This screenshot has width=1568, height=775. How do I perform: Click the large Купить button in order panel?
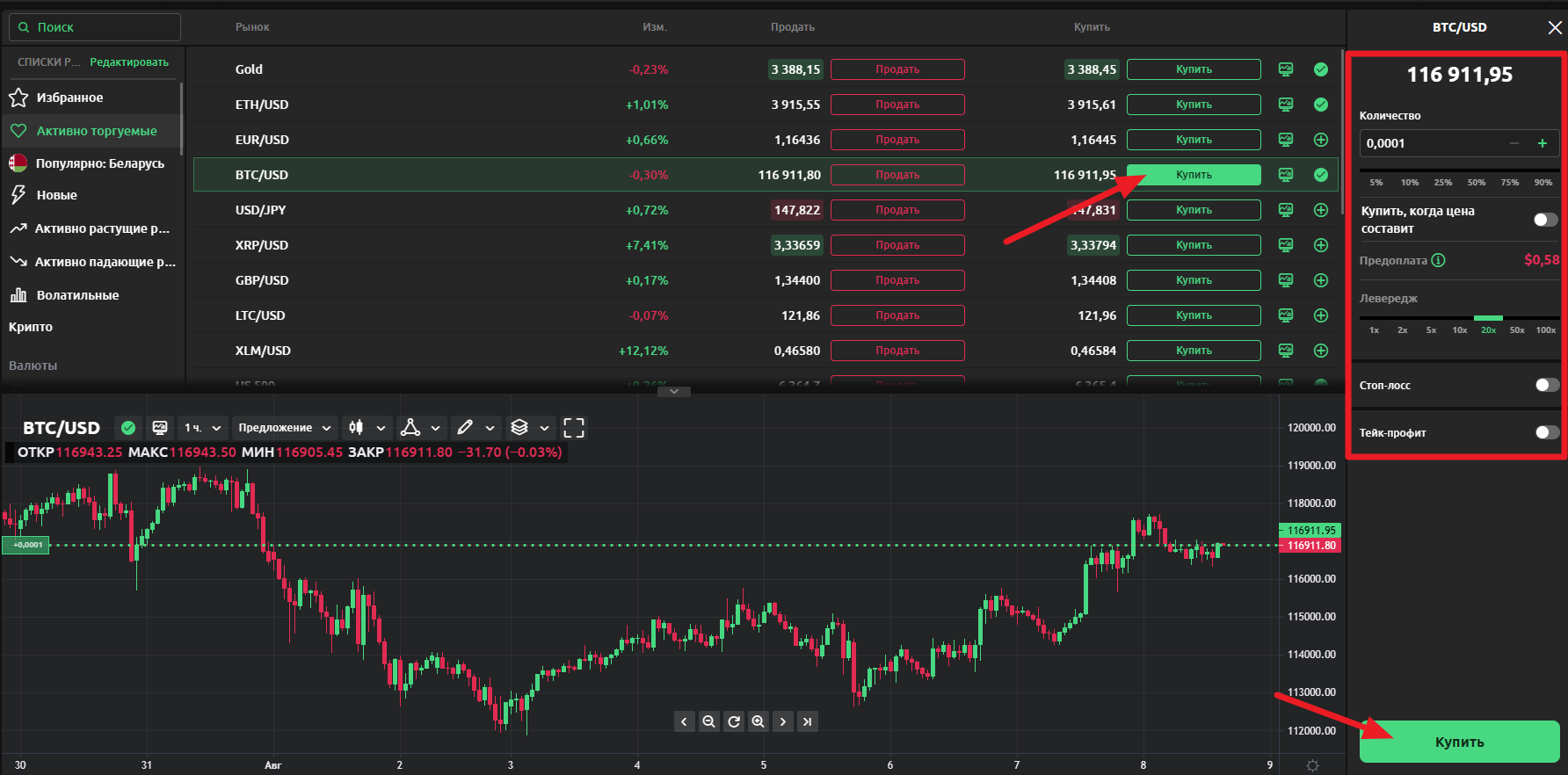[1459, 742]
